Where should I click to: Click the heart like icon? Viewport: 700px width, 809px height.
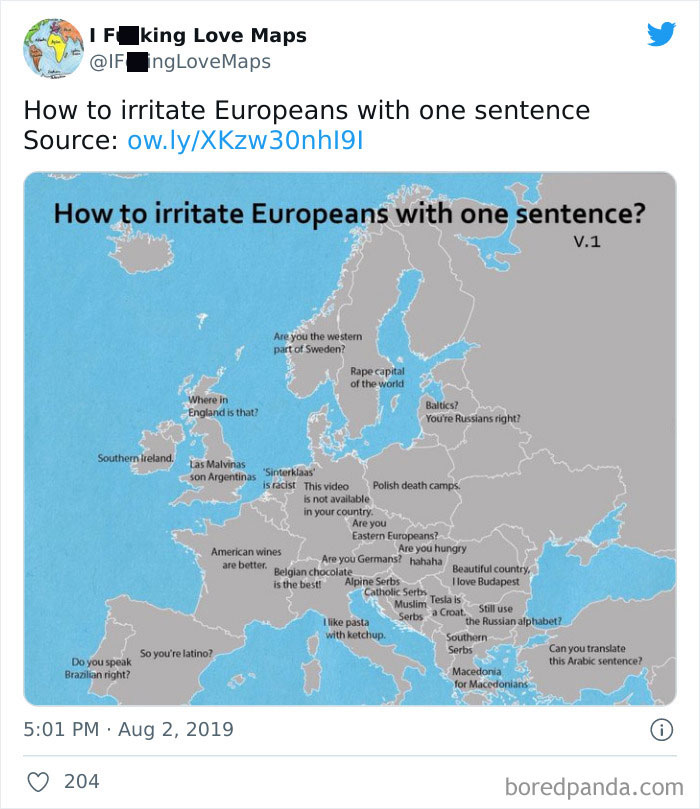(x=38, y=782)
